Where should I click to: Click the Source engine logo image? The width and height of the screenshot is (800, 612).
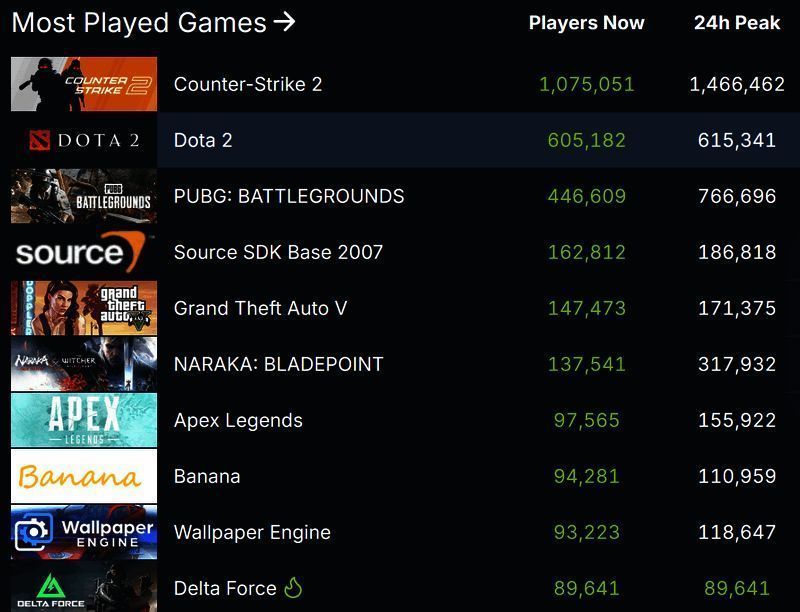pos(84,252)
